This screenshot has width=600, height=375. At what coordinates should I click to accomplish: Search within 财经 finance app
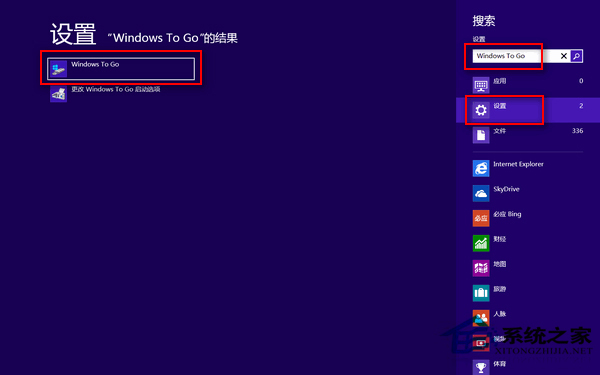pos(528,243)
